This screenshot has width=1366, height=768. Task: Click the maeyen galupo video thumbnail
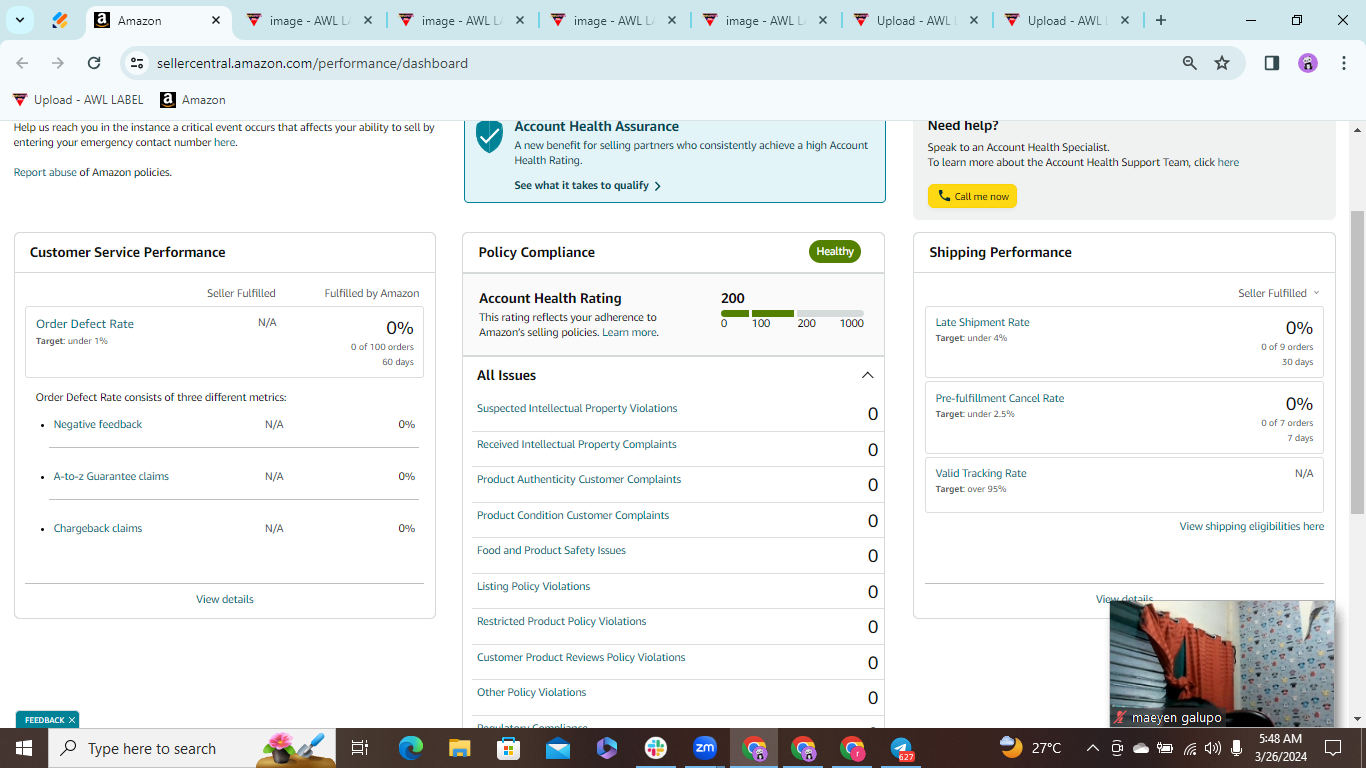click(1222, 663)
